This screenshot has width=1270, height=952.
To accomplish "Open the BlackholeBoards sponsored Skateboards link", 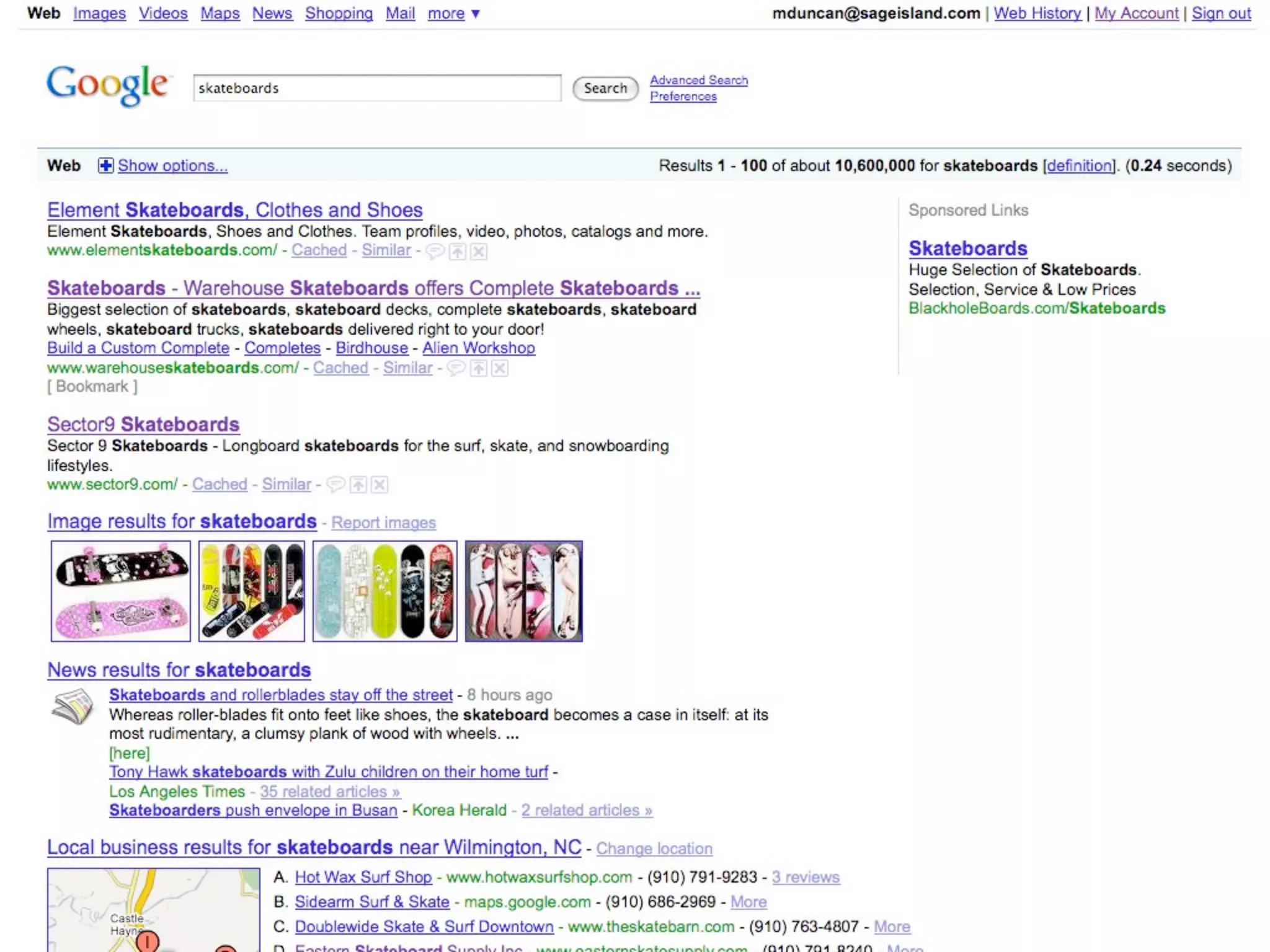I will tap(967, 248).
